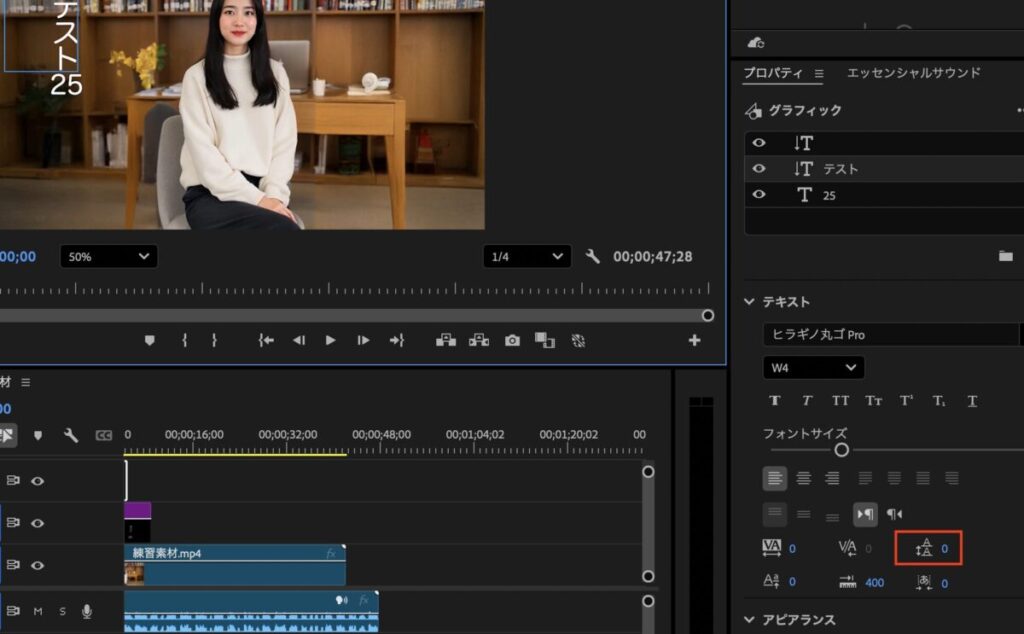1024x634 pixels.
Task: Click the Add Marker icon in the monitor
Action: pyautogui.click(x=150, y=340)
